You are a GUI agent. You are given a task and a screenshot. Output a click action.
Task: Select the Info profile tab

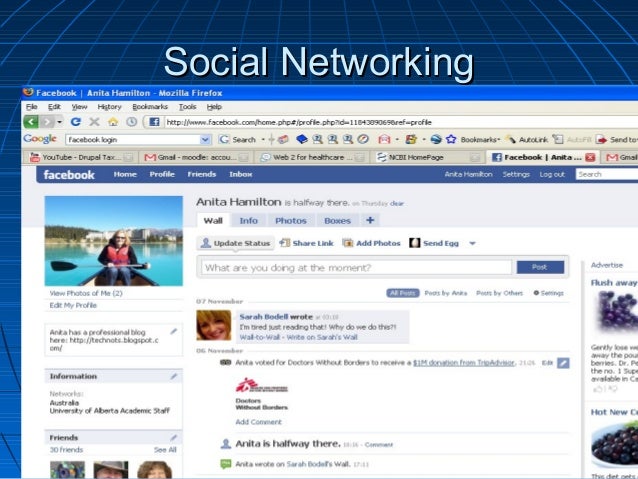coord(248,221)
